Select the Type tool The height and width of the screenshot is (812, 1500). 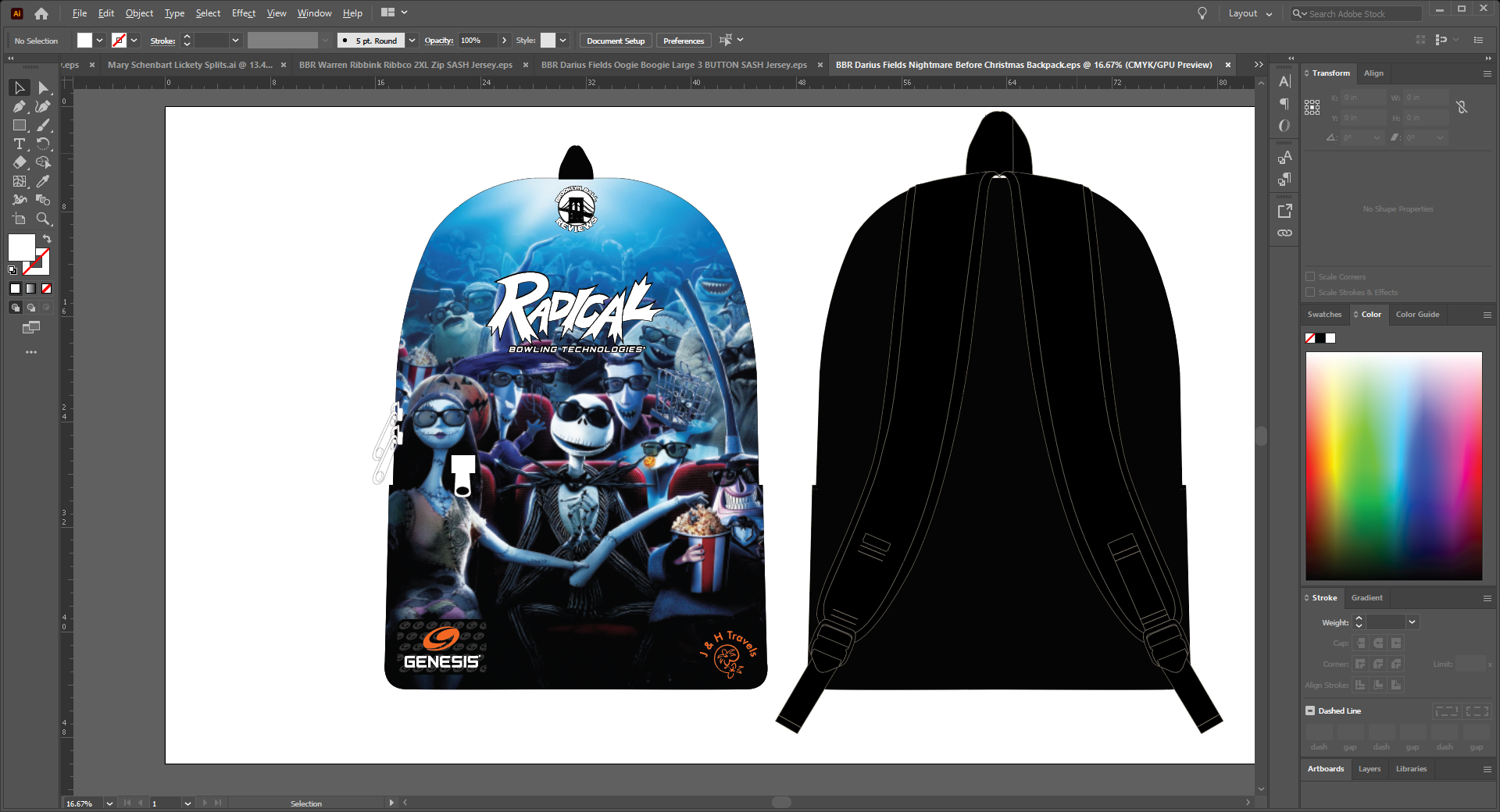[20, 144]
